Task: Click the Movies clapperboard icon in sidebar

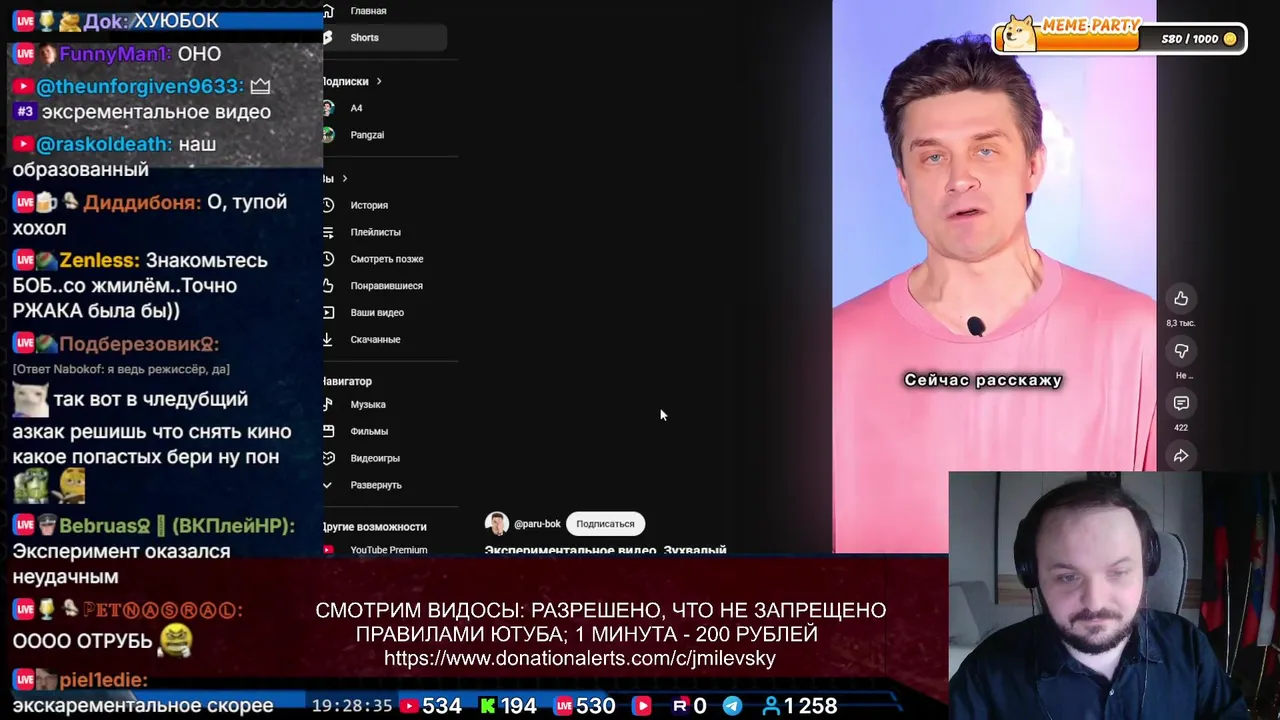Action: click(x=327, y=432)
